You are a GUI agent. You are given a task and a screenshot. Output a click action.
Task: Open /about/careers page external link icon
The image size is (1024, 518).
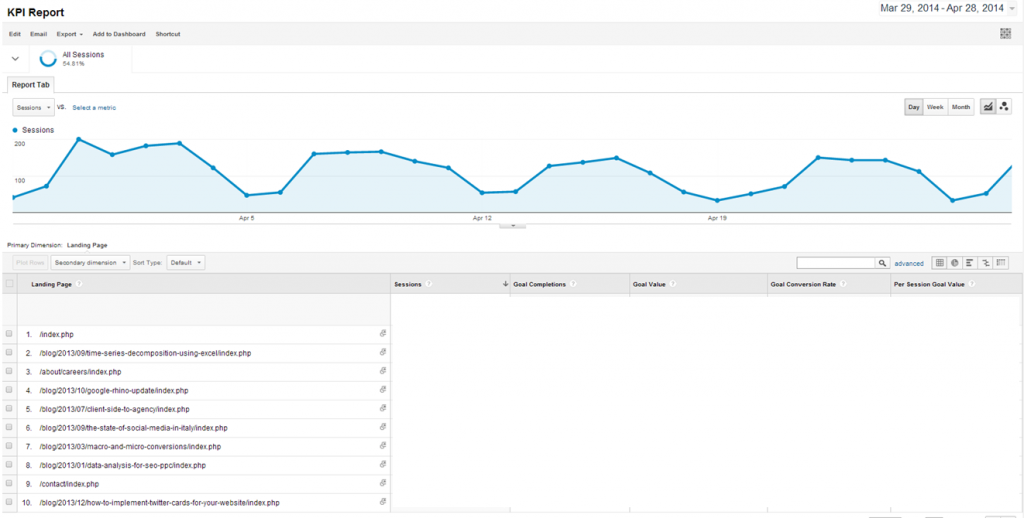tap(383, 370)
